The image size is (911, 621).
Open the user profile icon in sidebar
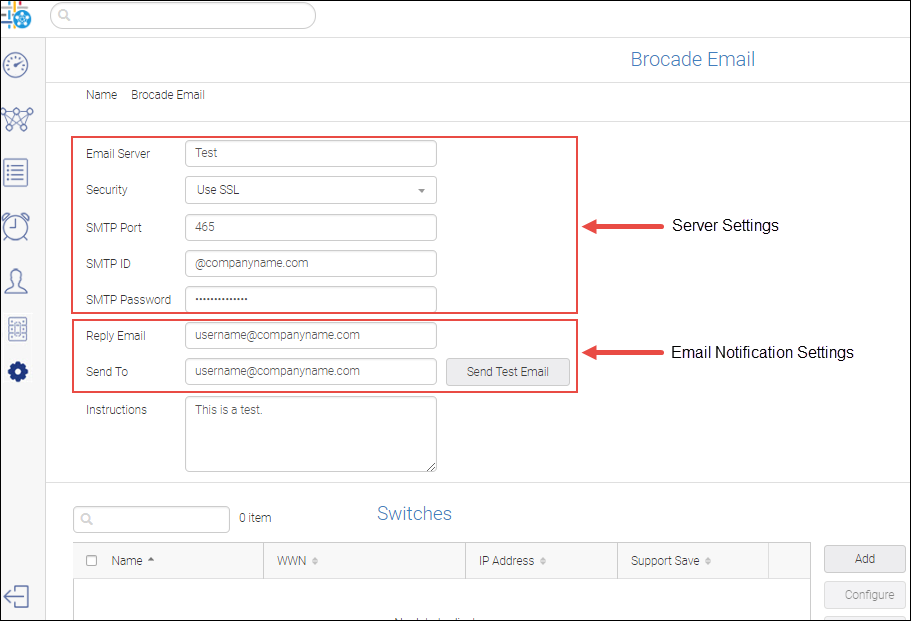16,281
